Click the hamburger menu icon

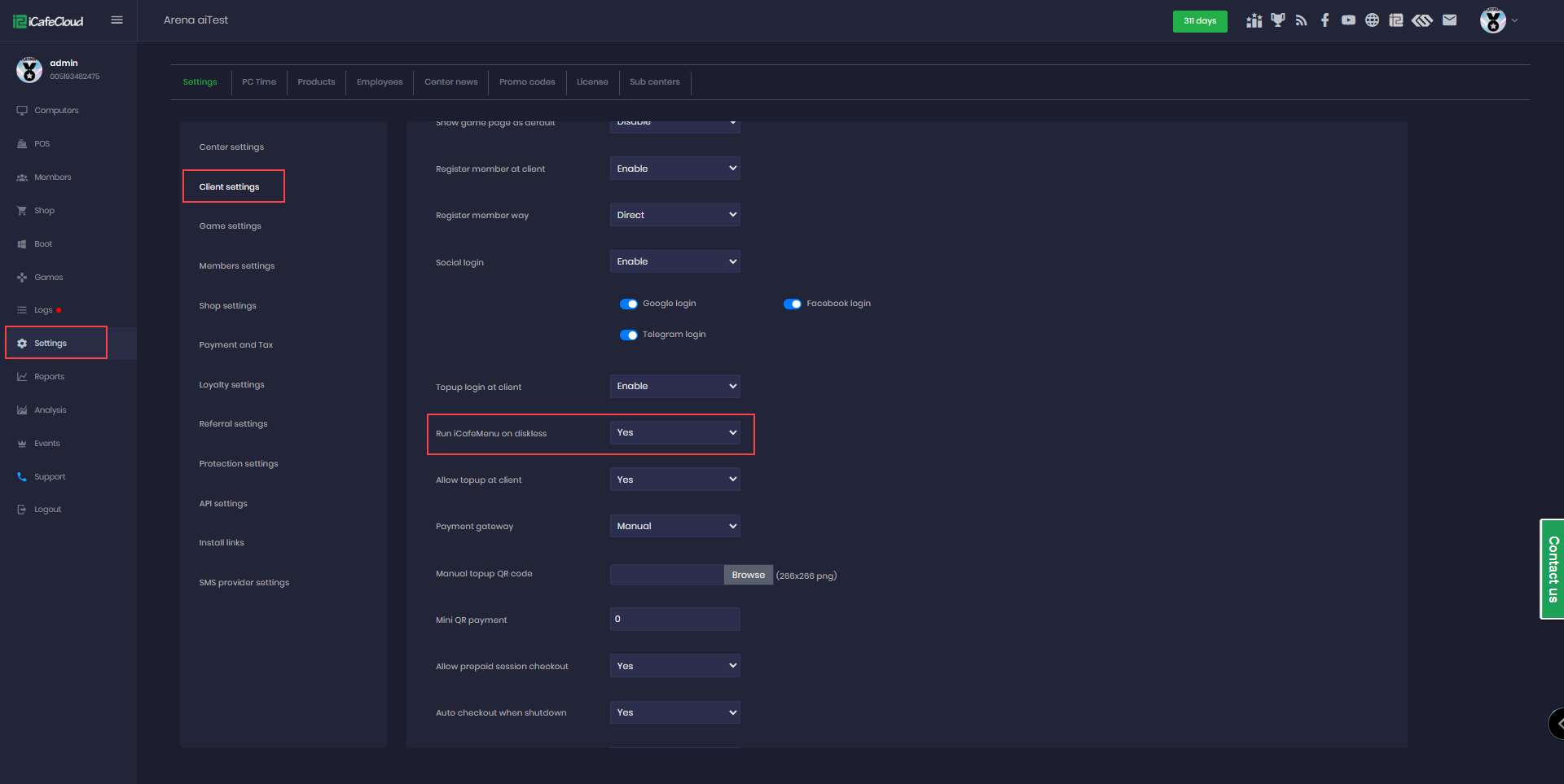tap(116, 20)
